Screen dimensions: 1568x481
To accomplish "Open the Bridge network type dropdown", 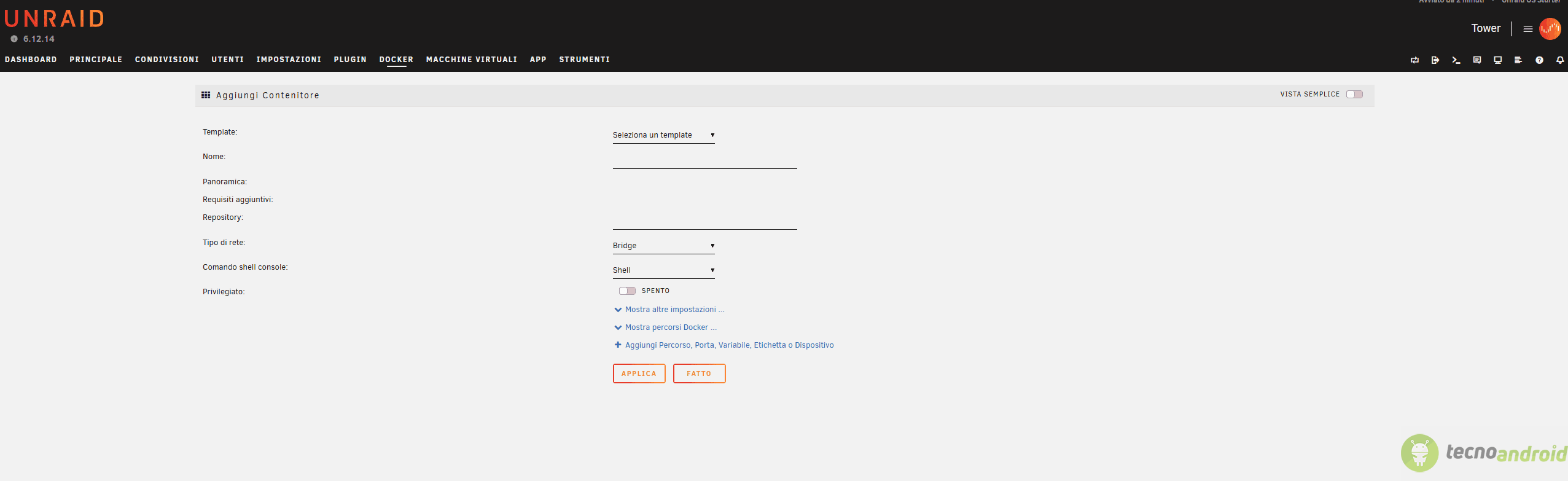I will coord(663,246).
